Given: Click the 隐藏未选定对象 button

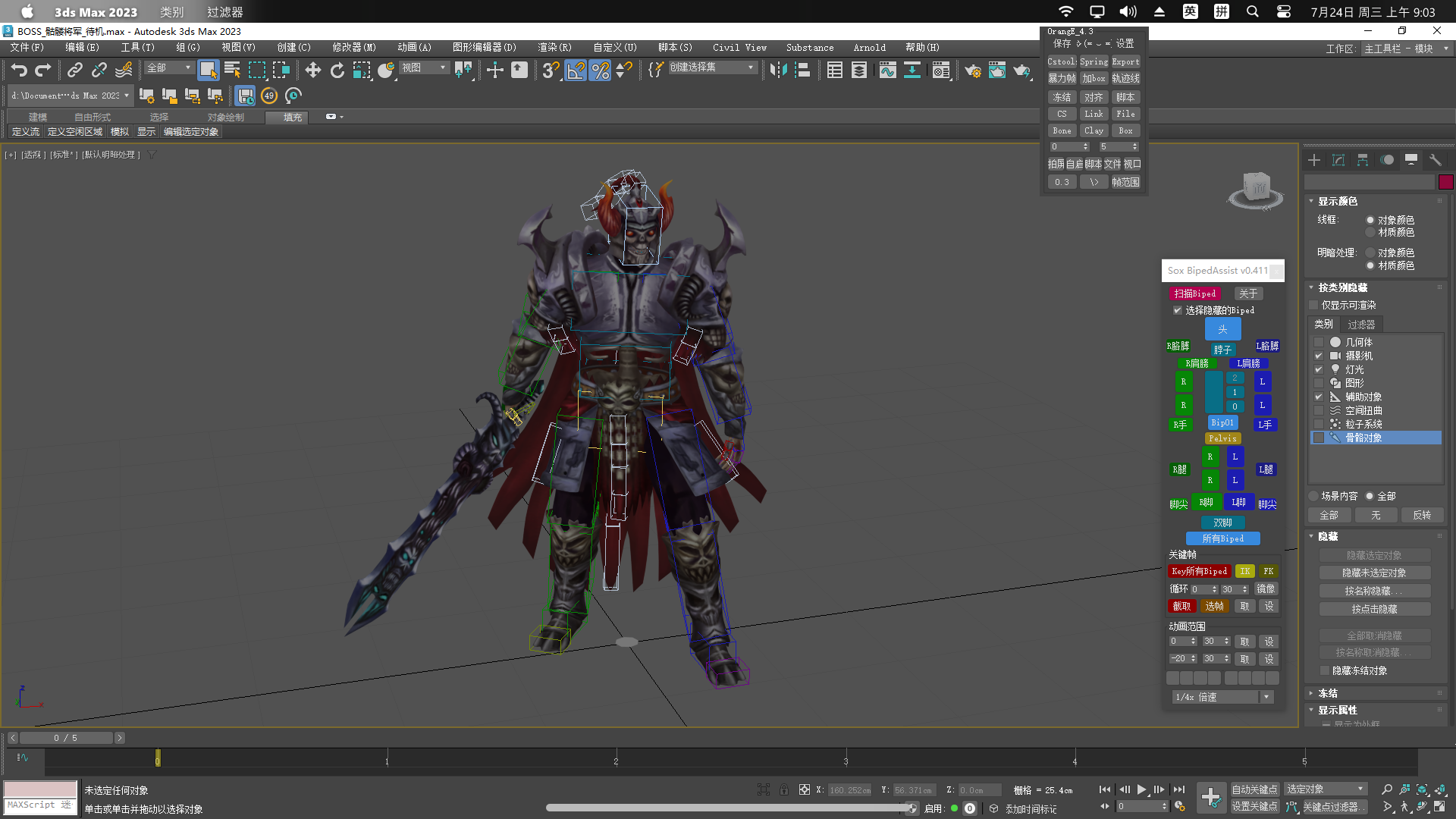Looking at the screenshot, I should tap(1374, 573).
